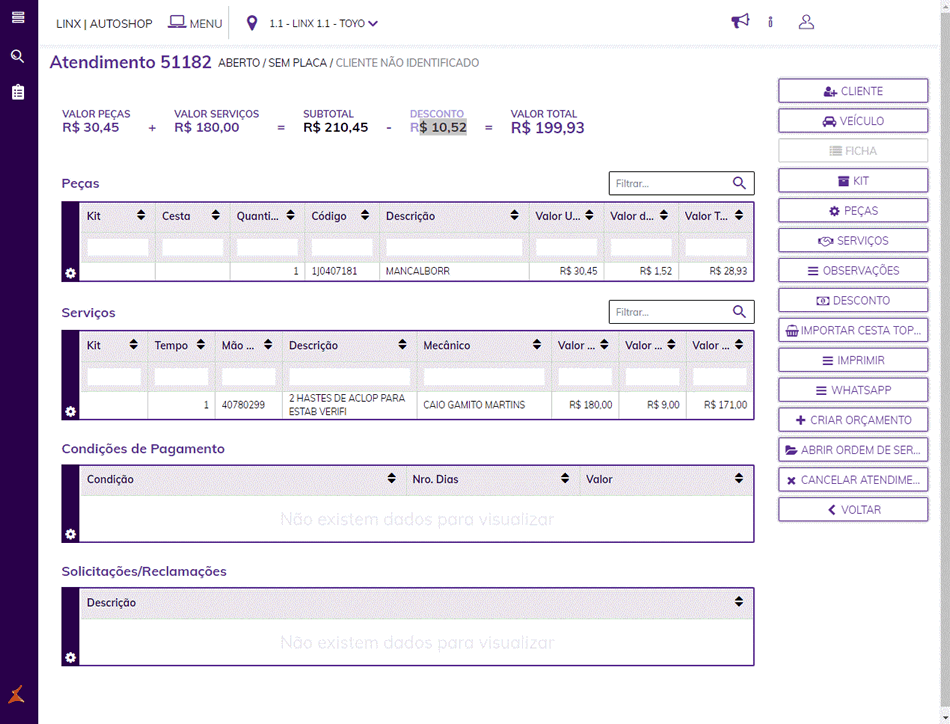Select part code 1J0407181 cell

(341, 271)
